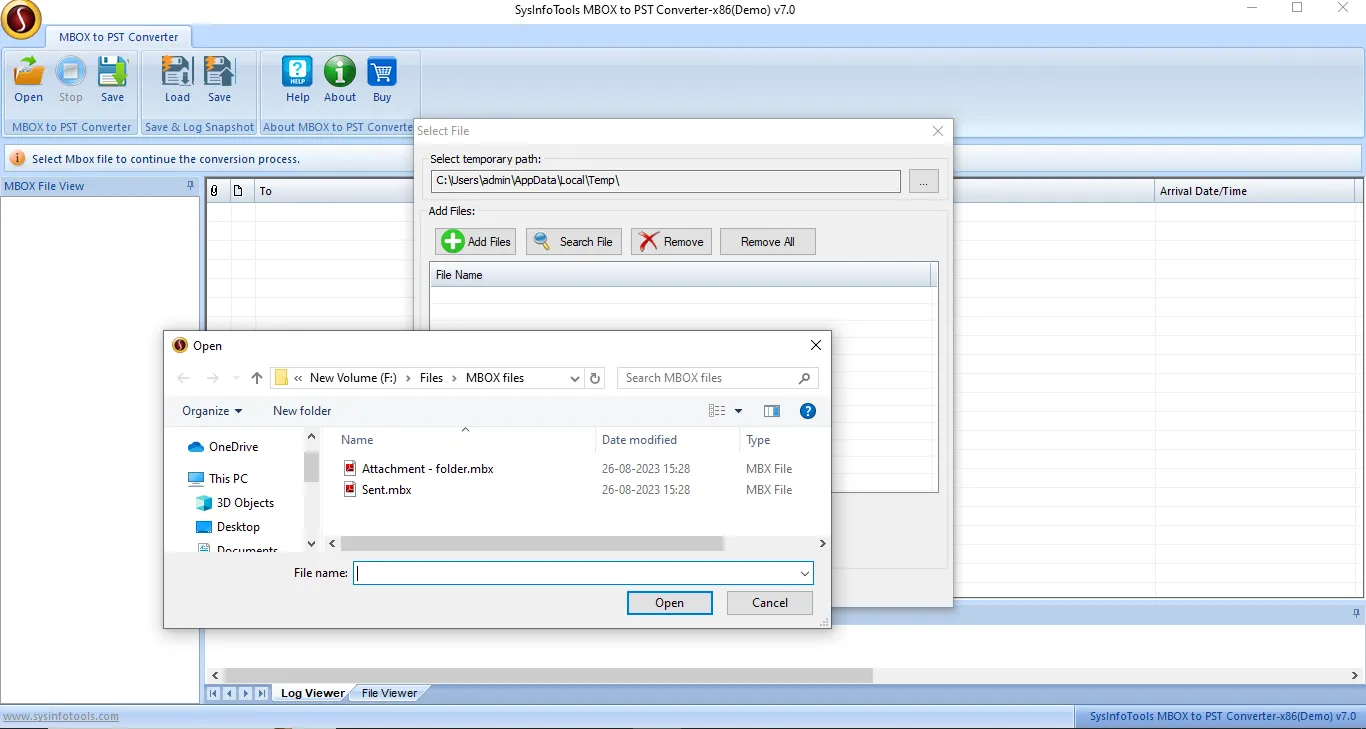Close the Select File dialog
Viewport: 1366px width, 729px height.
pyautogui.click(x=938, y=131)
